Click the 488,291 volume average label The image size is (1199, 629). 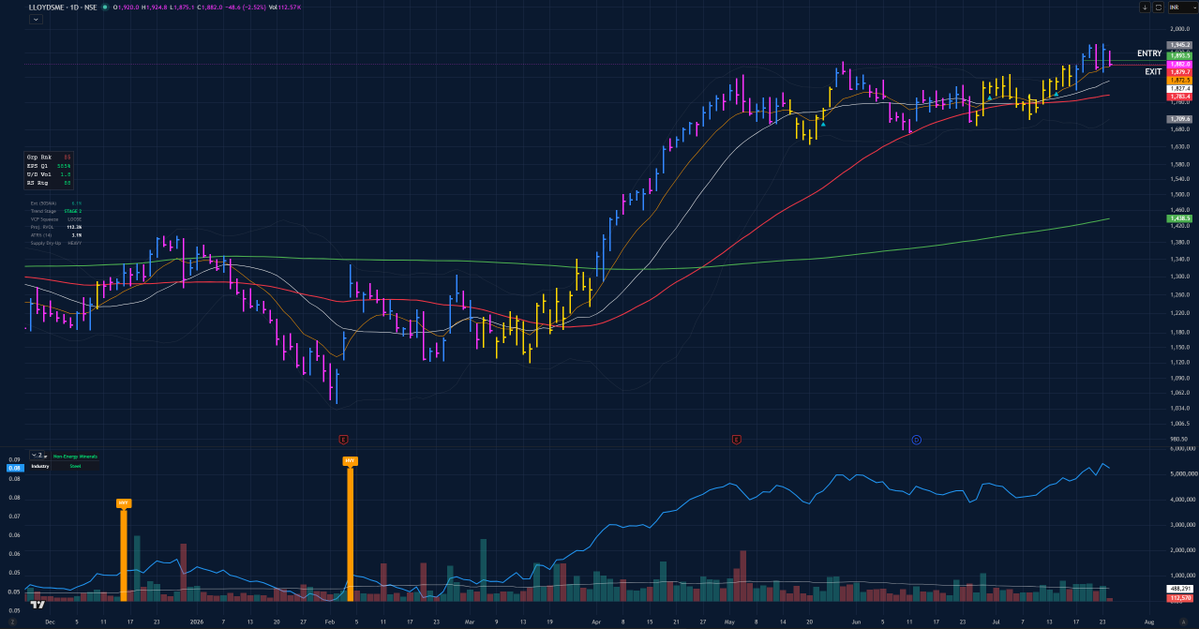(x=1179, y=589)
